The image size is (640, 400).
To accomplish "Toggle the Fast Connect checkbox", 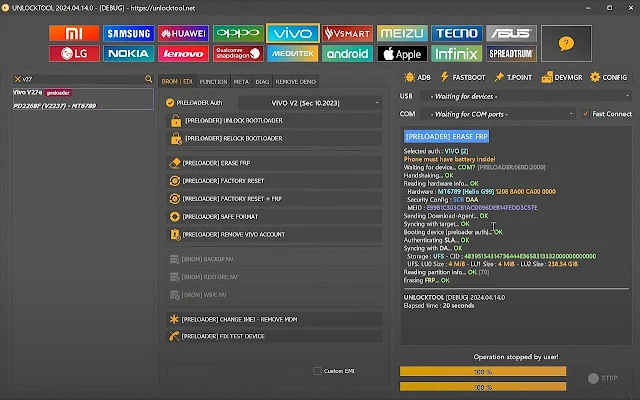I will point(586,113).
